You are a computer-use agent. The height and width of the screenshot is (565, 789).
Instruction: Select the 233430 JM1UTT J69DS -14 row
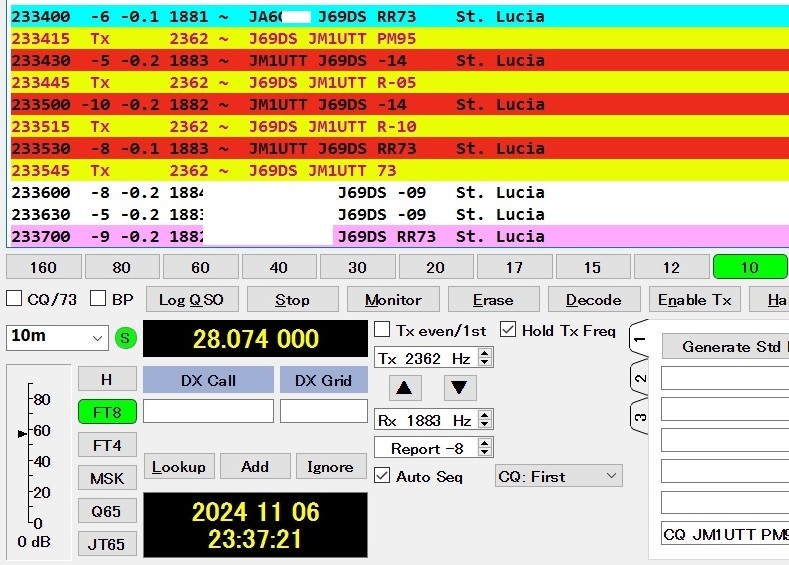coord(400,61)
